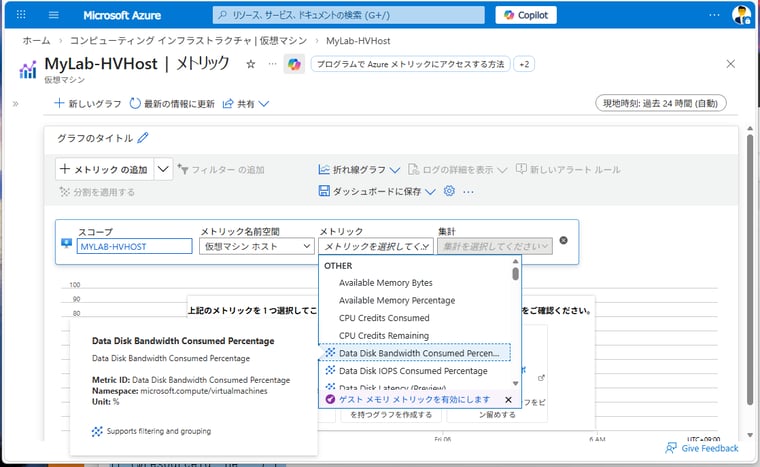This screenshot has height=467, width=760.
Task: Click the VM scope icon
Action: point(66,243)
